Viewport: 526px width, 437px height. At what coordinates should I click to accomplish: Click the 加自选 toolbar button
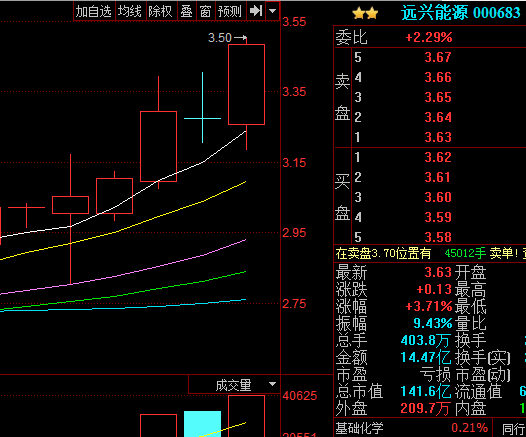click(x=94, y=11)
